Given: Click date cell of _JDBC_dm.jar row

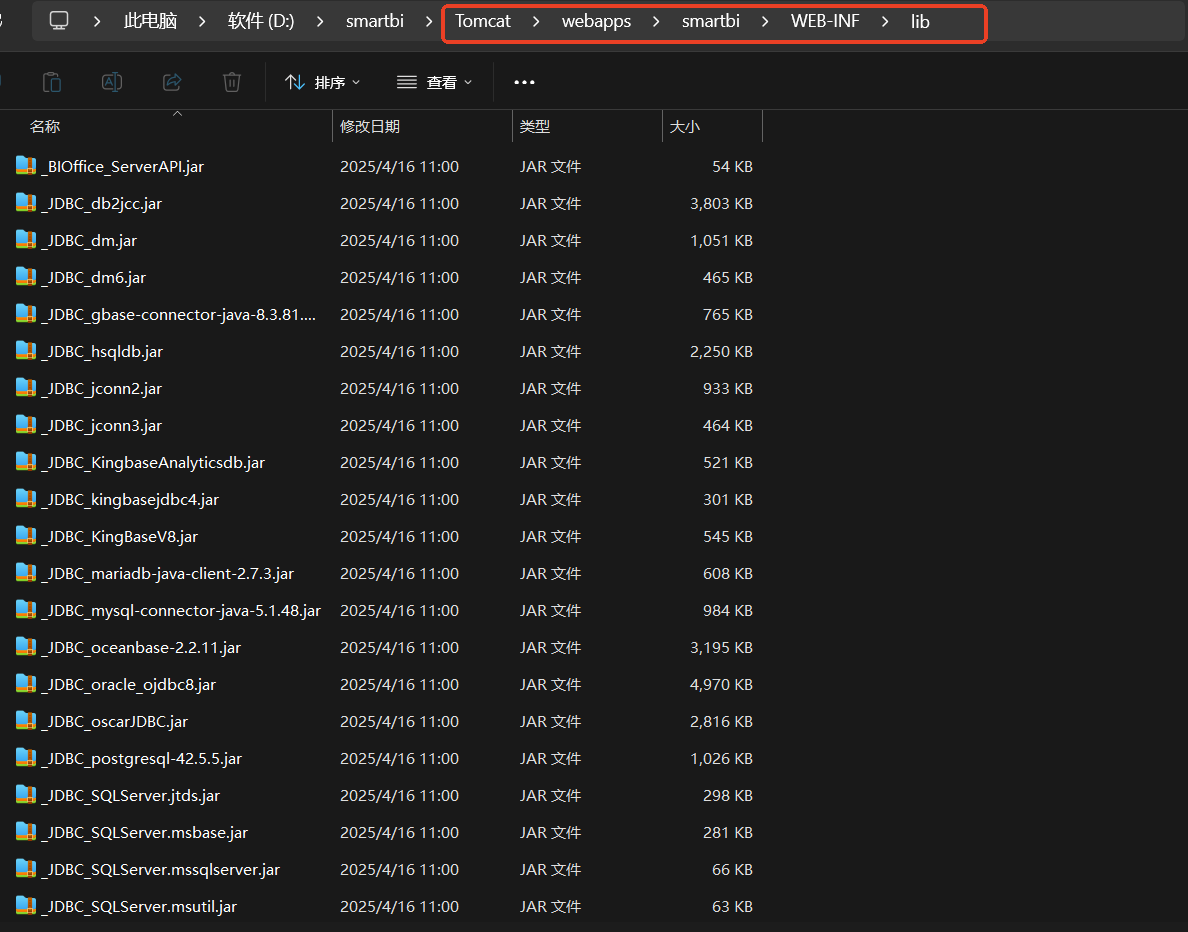Looking at the screenshot, I should tap(399, 241).
